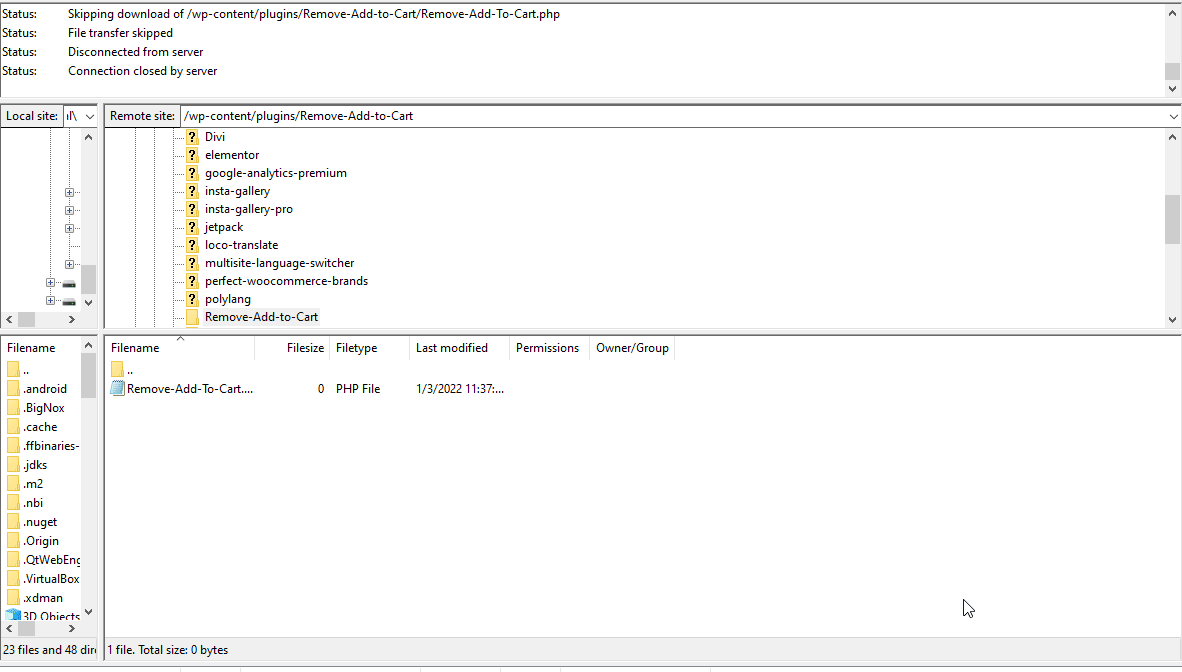Click the unknown-folder icon next to elementor
Screen dimensions: 1182x672
coord(192,155)
